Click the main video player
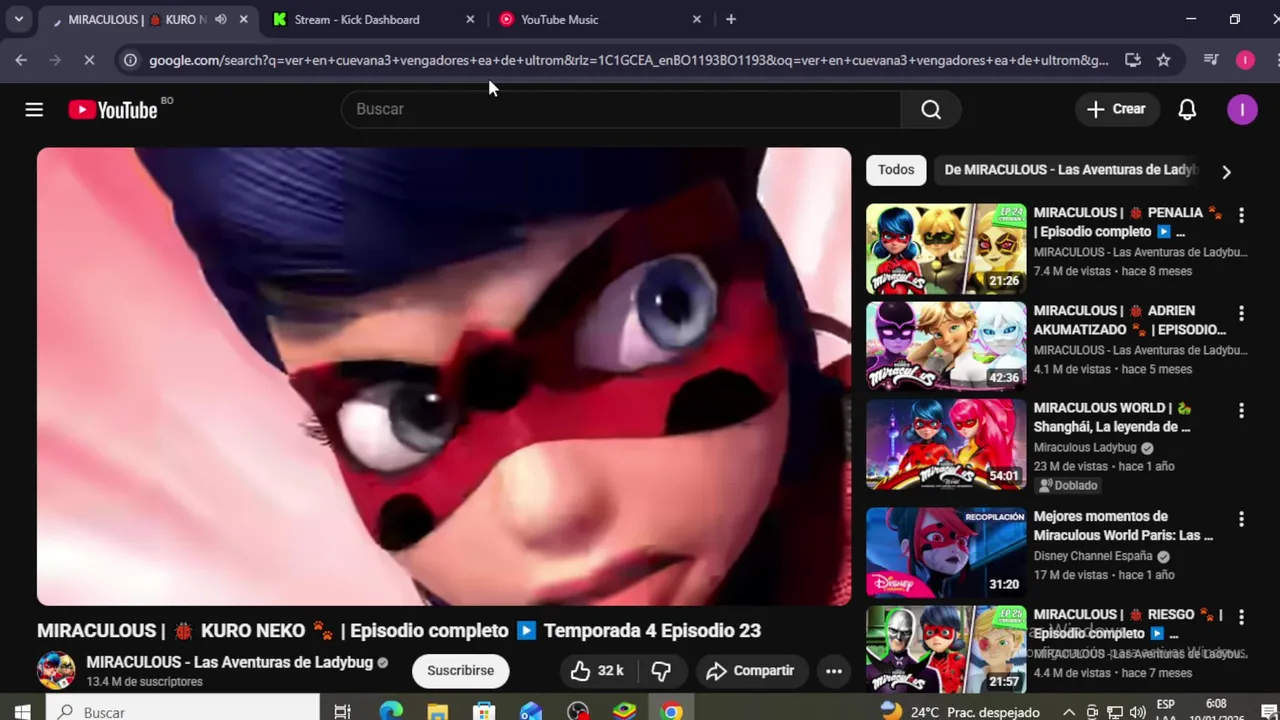The width and height of the screenshot is (1280, 720). click(x=444, y=376)
